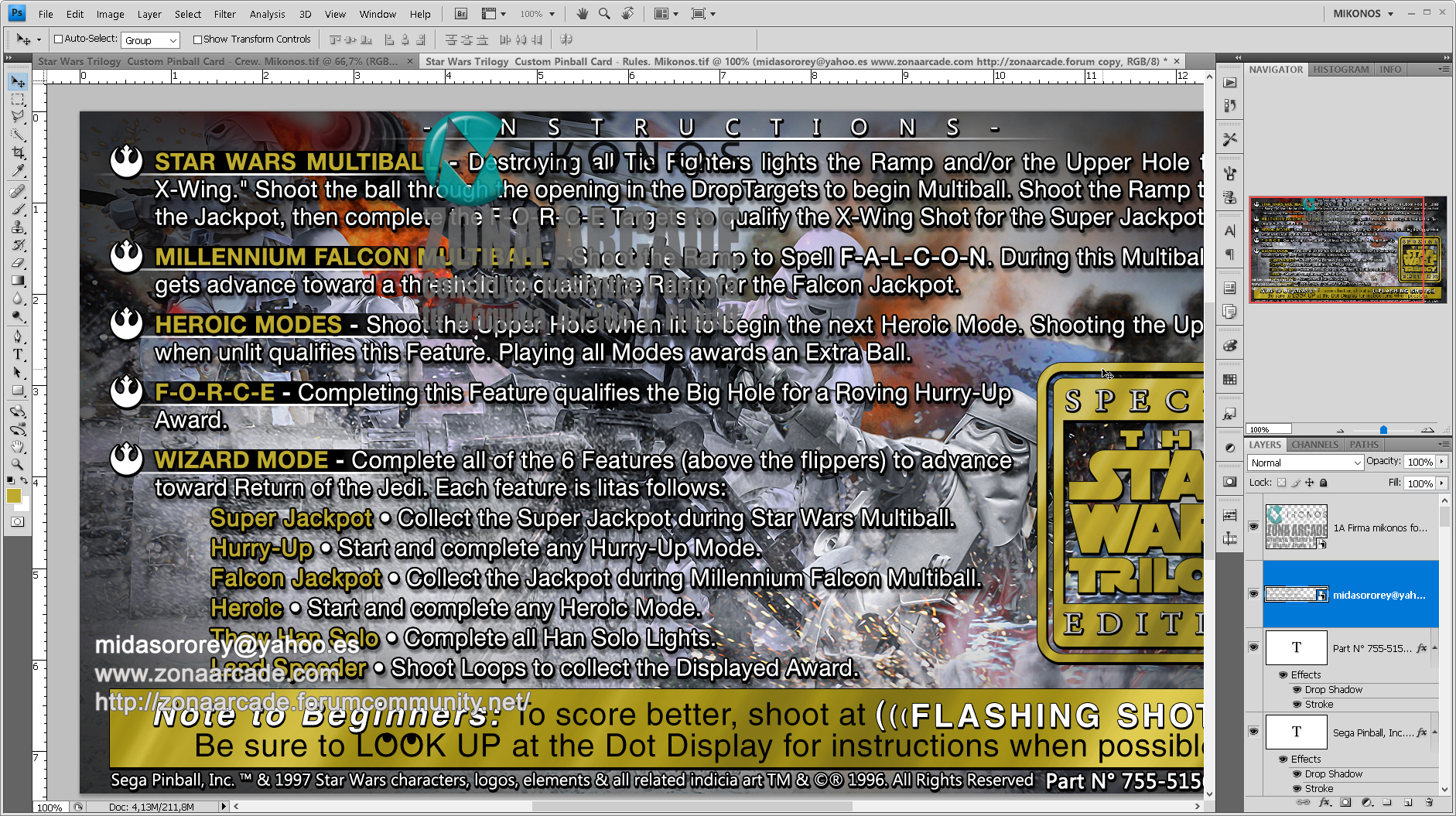Click the Delete layer trash icon
Screen dimensions: 1456x816
point(1428,803)
